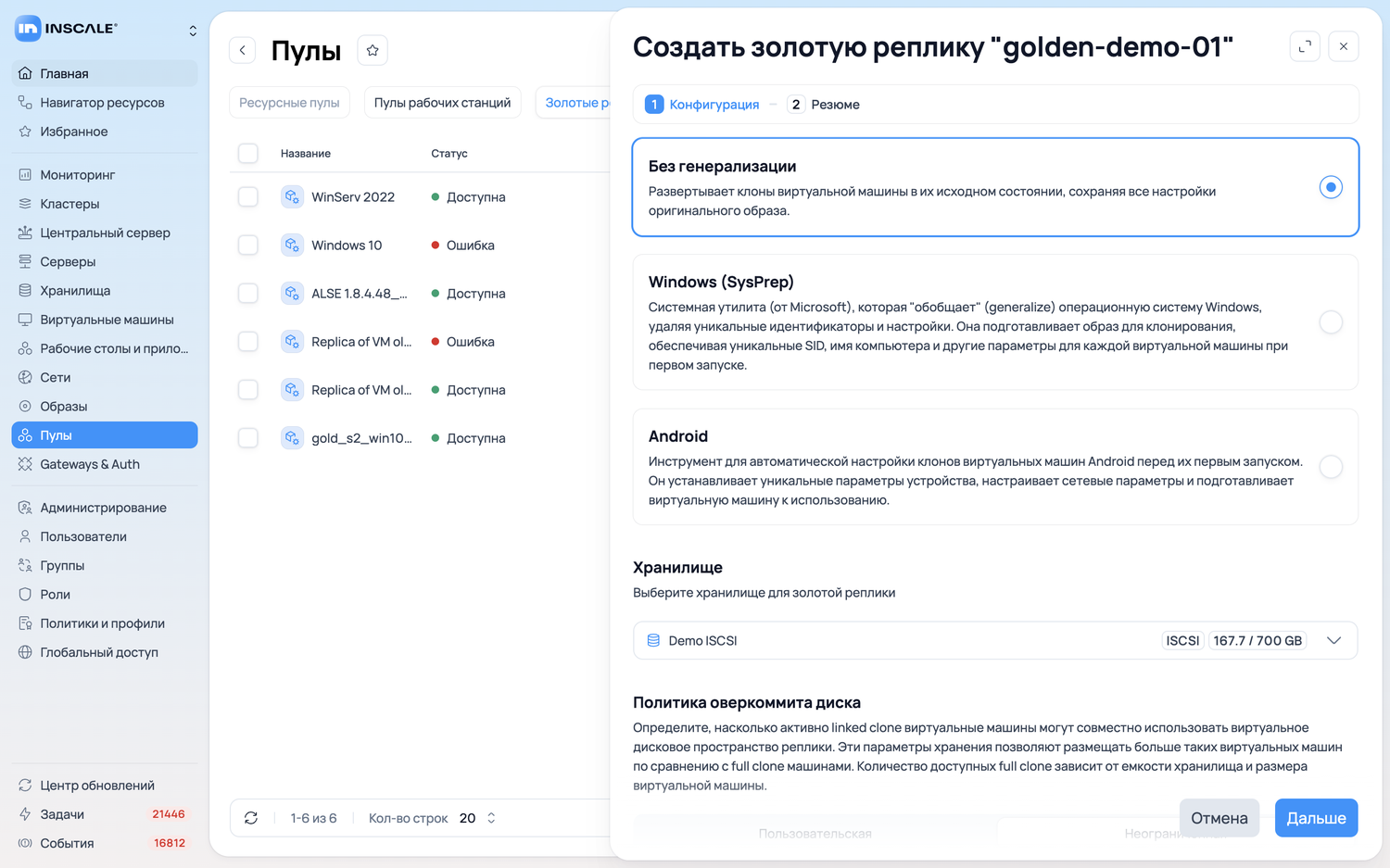The image size is (1390, 868).
Task: Click the Отмена button
Action: (x=1219, y=818)
